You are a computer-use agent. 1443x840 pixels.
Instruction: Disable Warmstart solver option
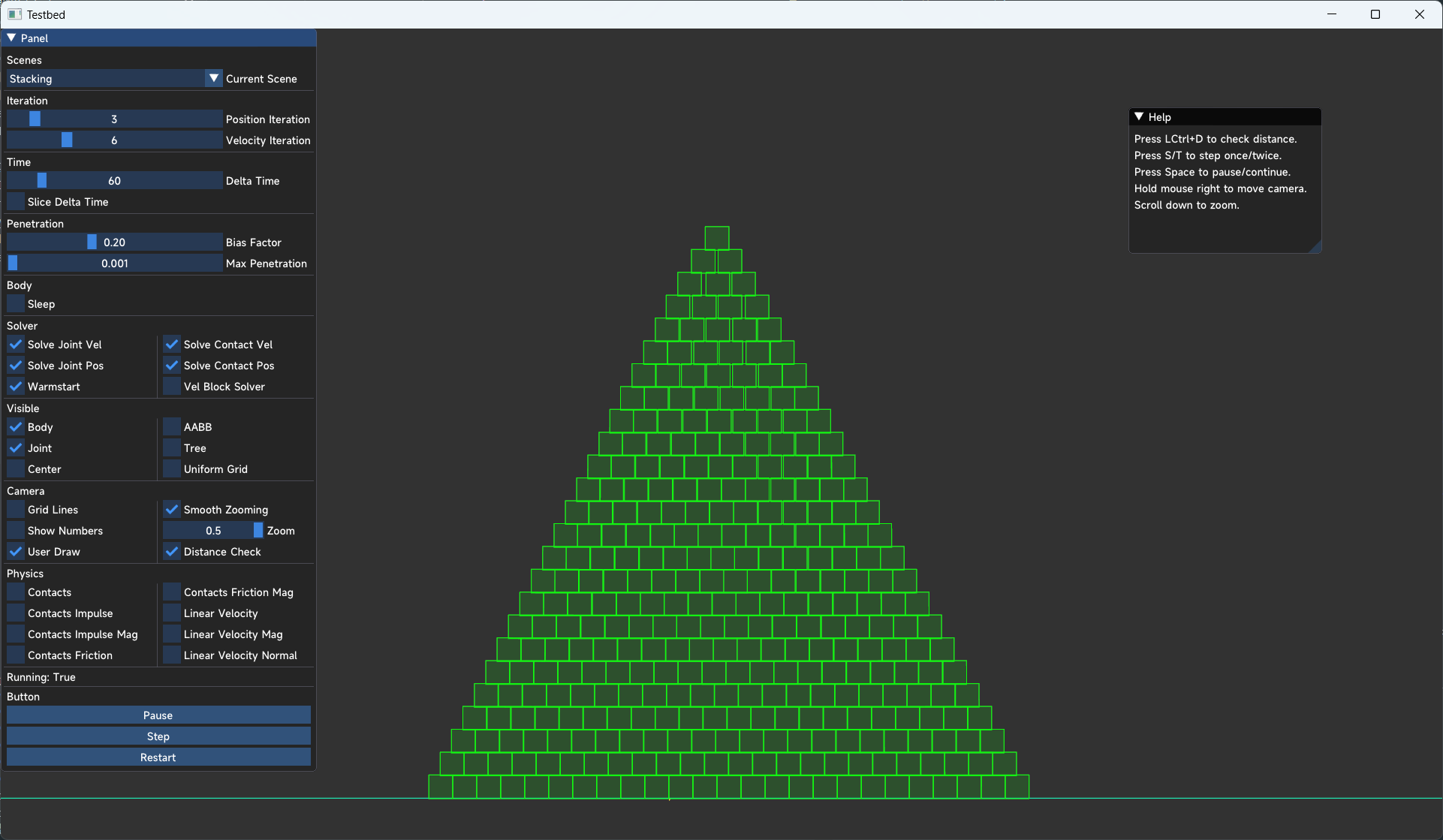click(16, 387)
